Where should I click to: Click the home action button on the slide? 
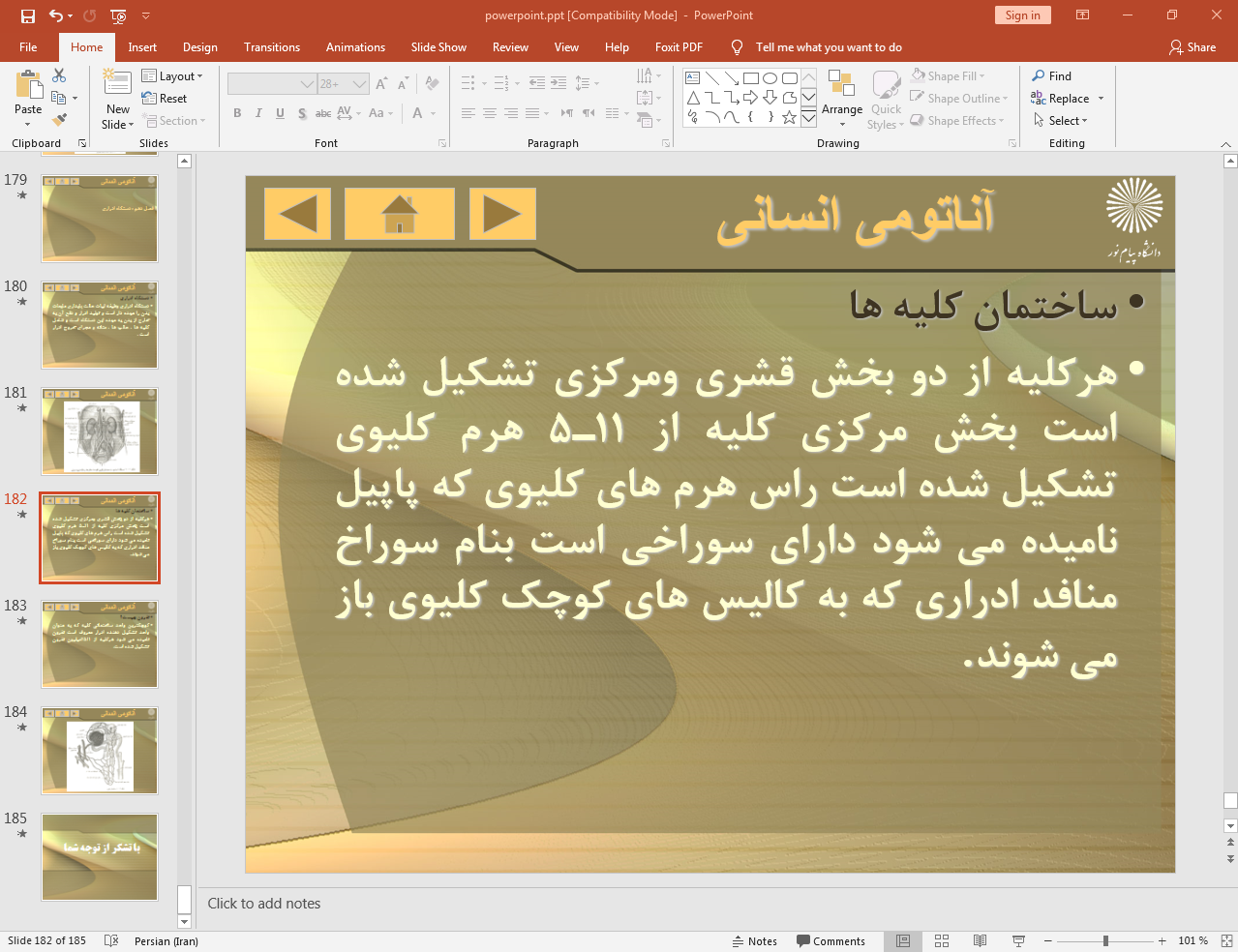400,214
